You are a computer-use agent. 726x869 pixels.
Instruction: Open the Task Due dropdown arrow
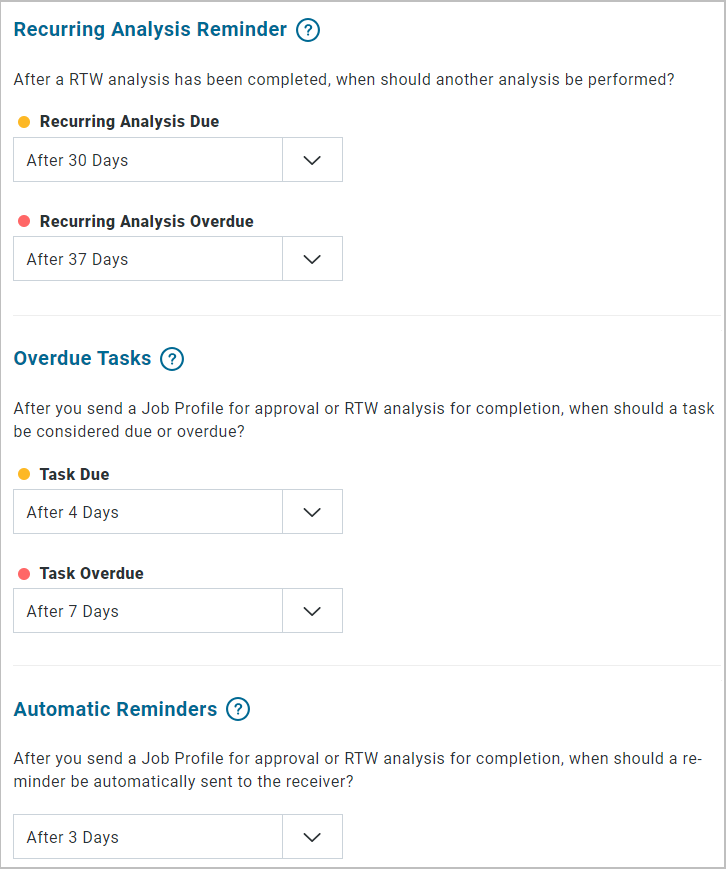[313, 512]
